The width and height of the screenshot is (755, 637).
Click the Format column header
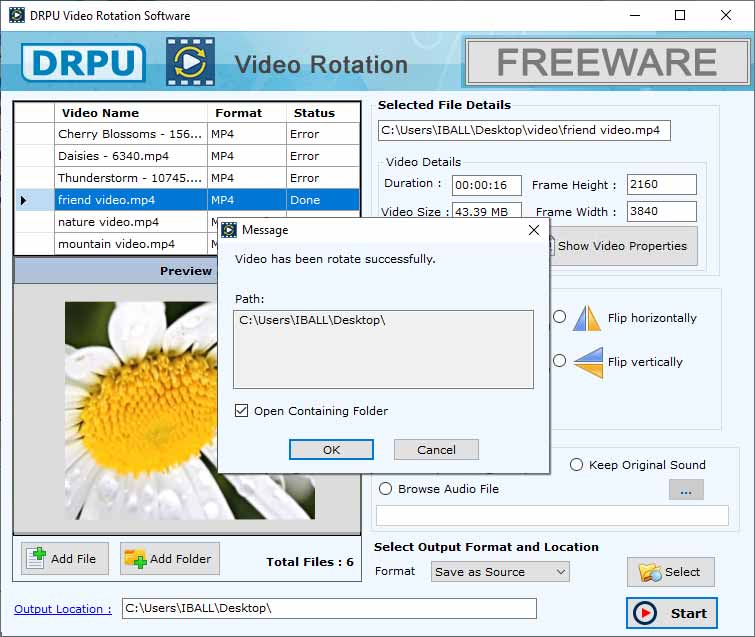tap(247, 113)
